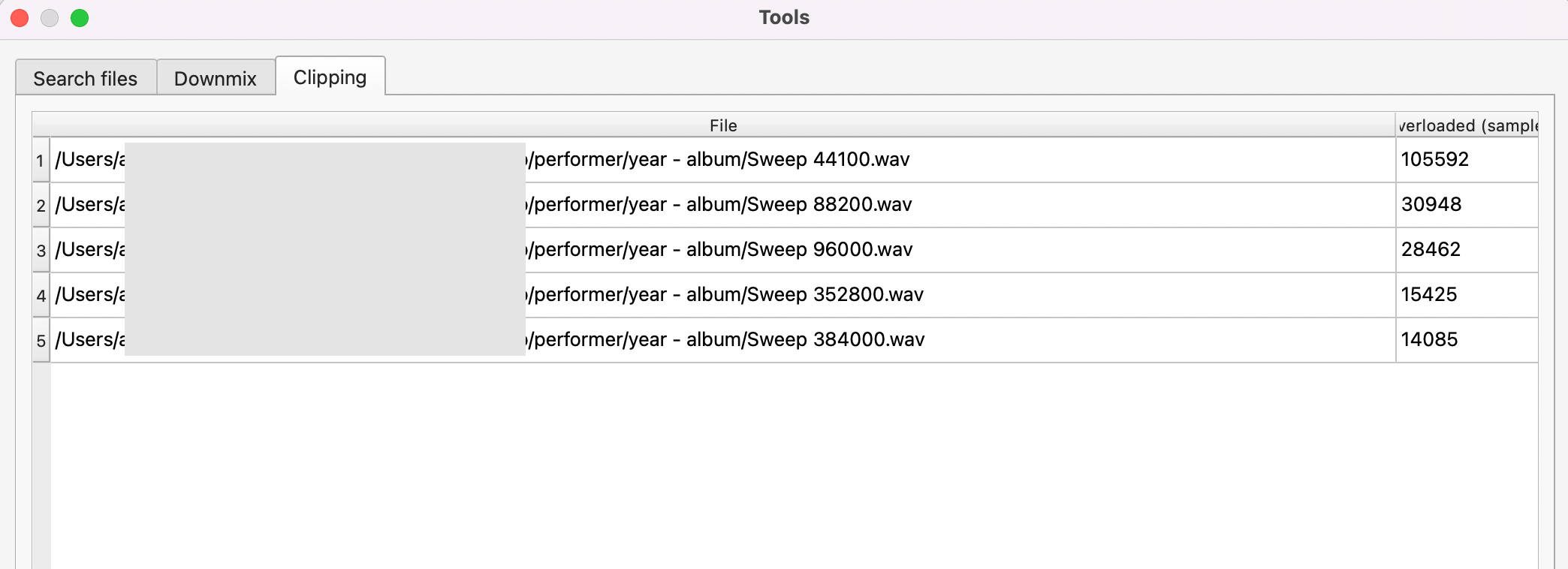1568x569 pixels.
Task: Select the Sweep 88200.wav file entry
Action: click(x=722, y=205)
